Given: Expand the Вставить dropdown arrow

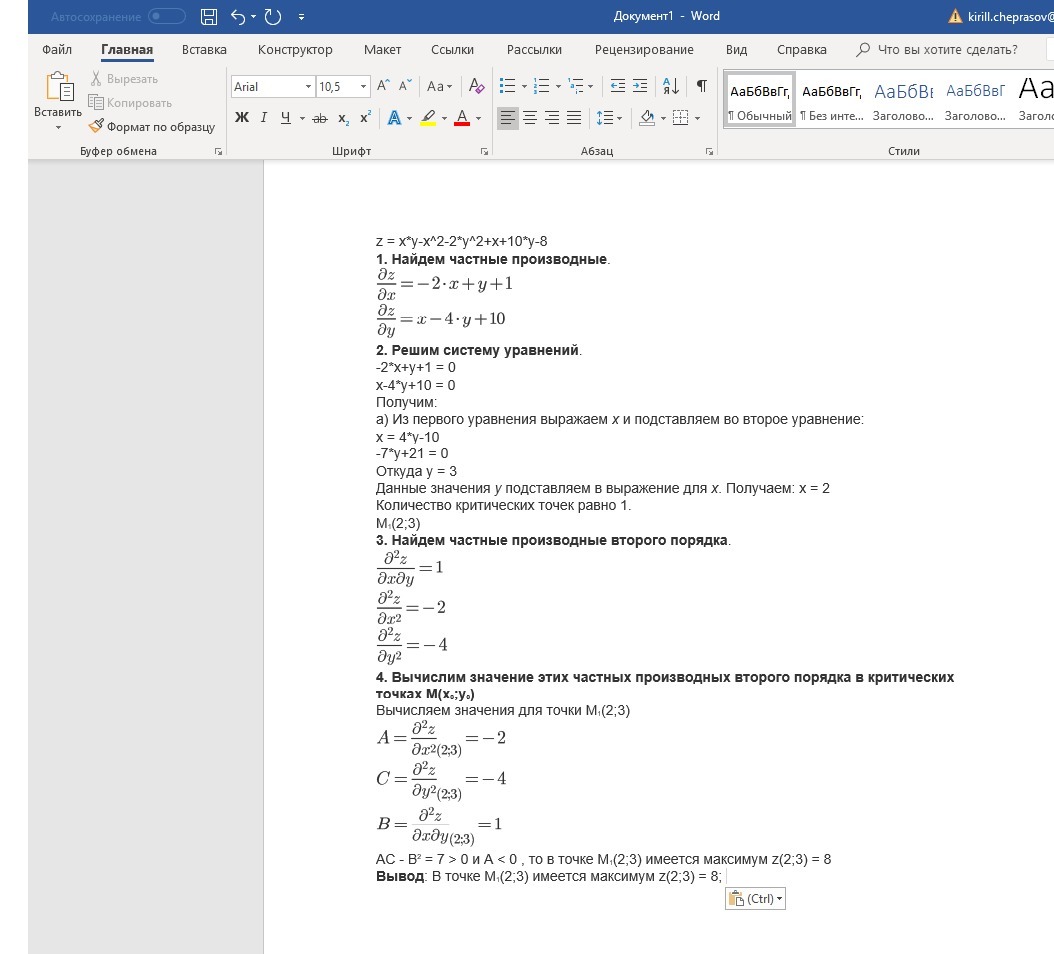Looking at the screenshot, I should point(58,128).
